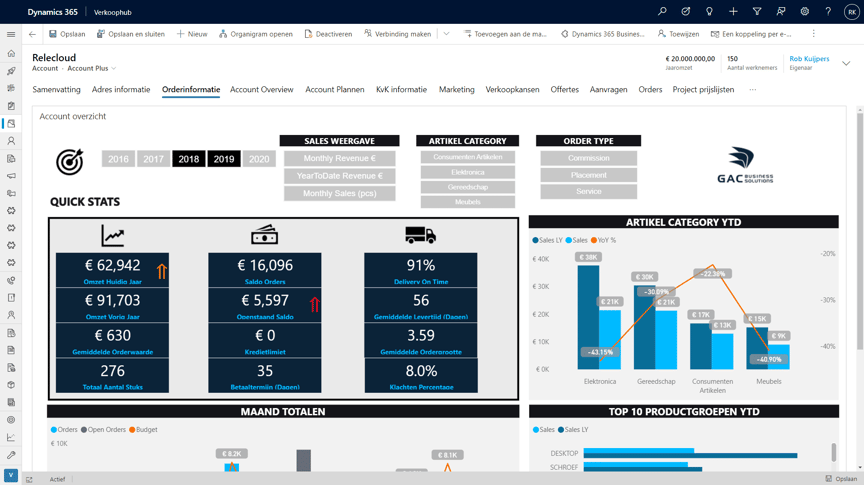Click the plus quick-create icon
The width and height of the screenshot is (864, 485).
click(733, 12)
